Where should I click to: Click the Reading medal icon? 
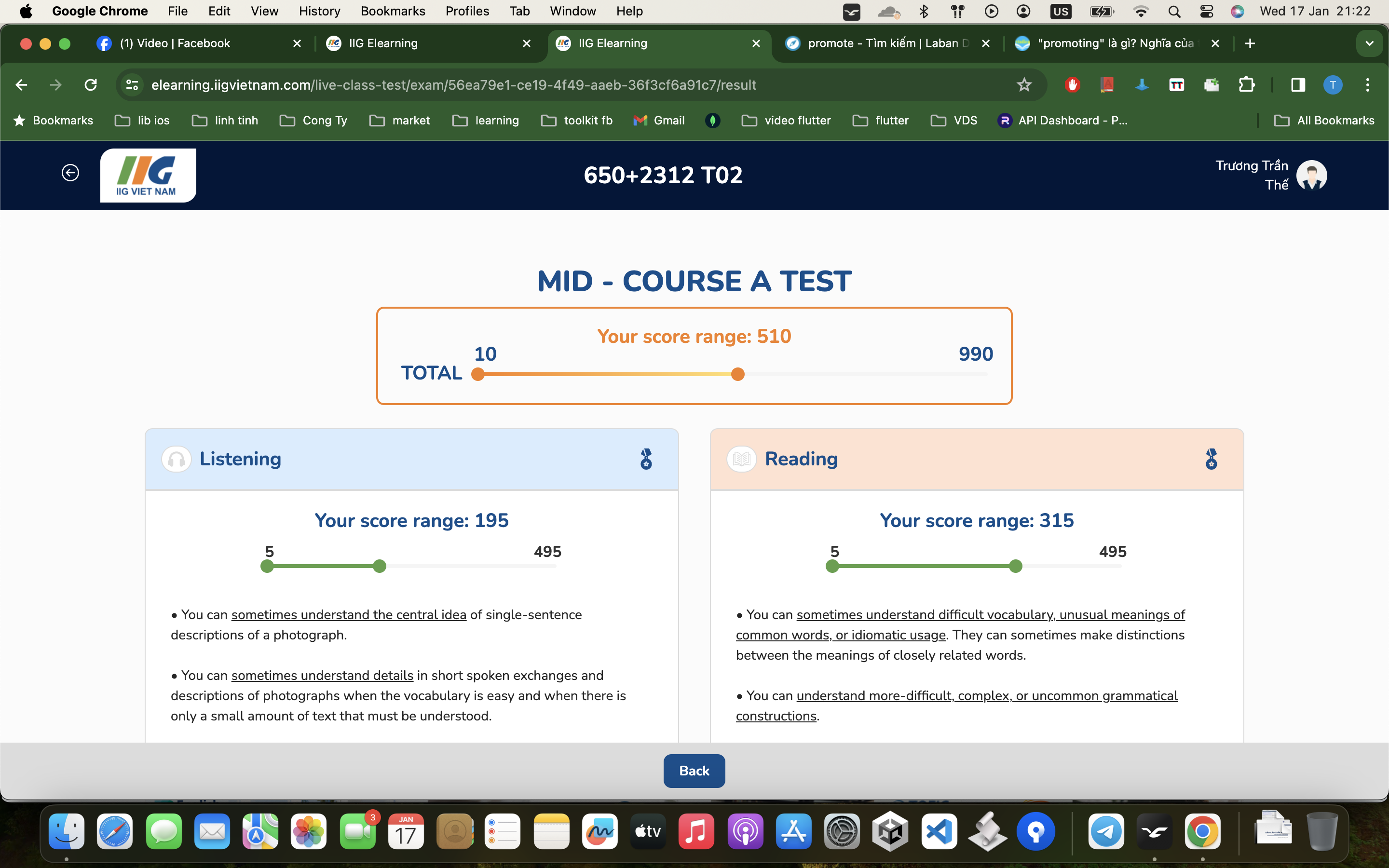click(1211, 459)
